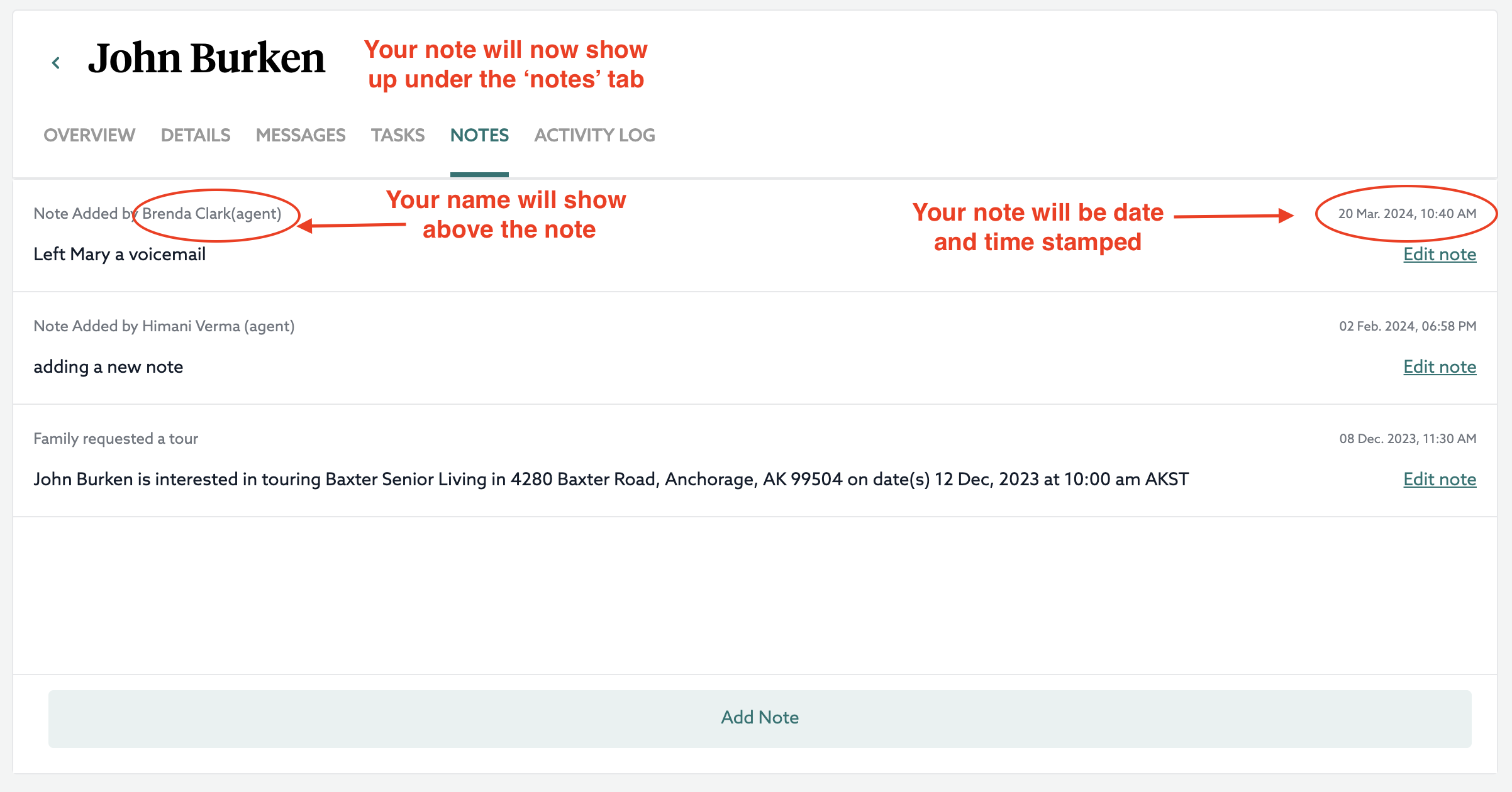
Task: Switch to the Tasks tab
Action: pos(397,135)
